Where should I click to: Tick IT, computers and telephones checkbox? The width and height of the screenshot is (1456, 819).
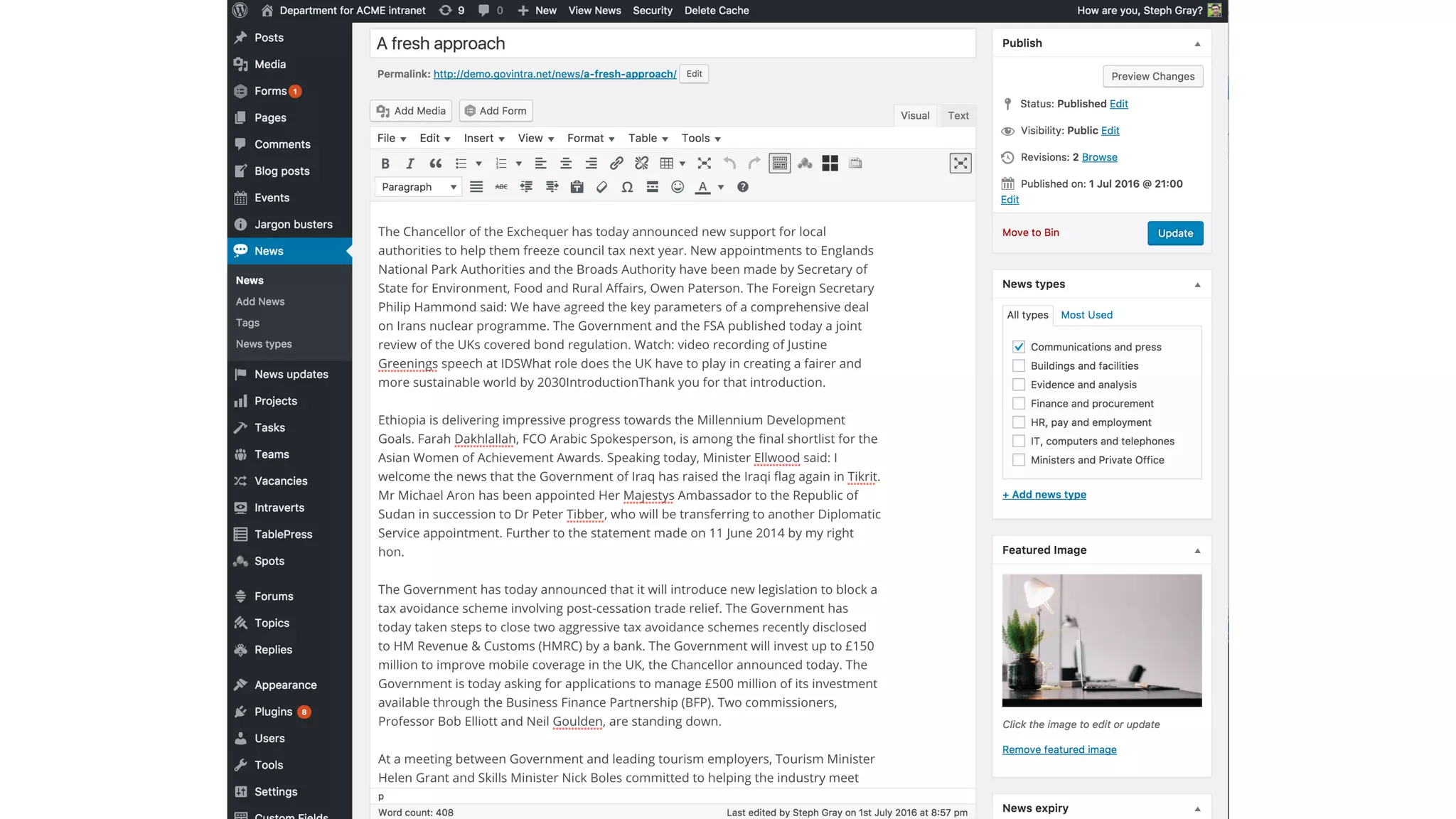click(1019, 441)
